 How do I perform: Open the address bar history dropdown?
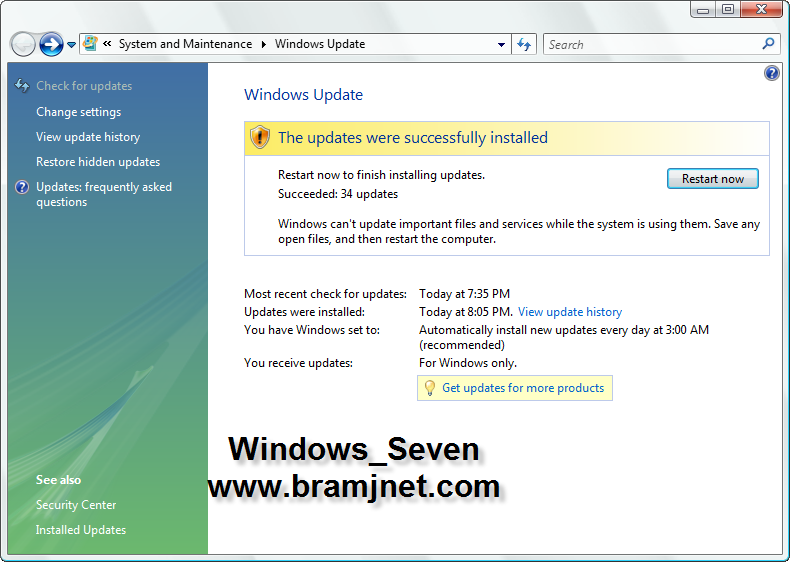click(501, 45)
